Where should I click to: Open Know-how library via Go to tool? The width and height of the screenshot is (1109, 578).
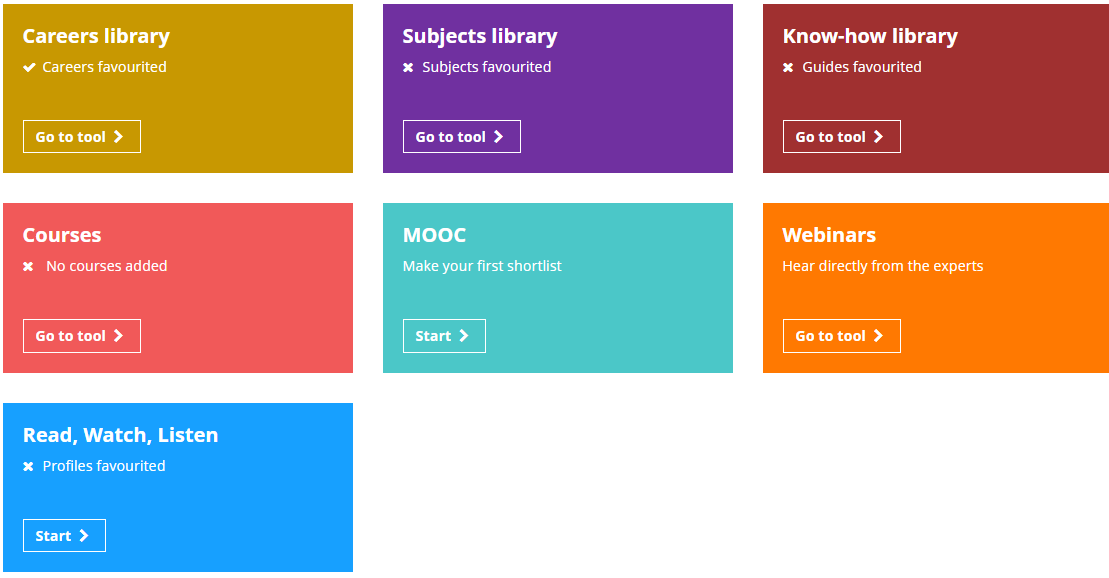coord(842,137)
